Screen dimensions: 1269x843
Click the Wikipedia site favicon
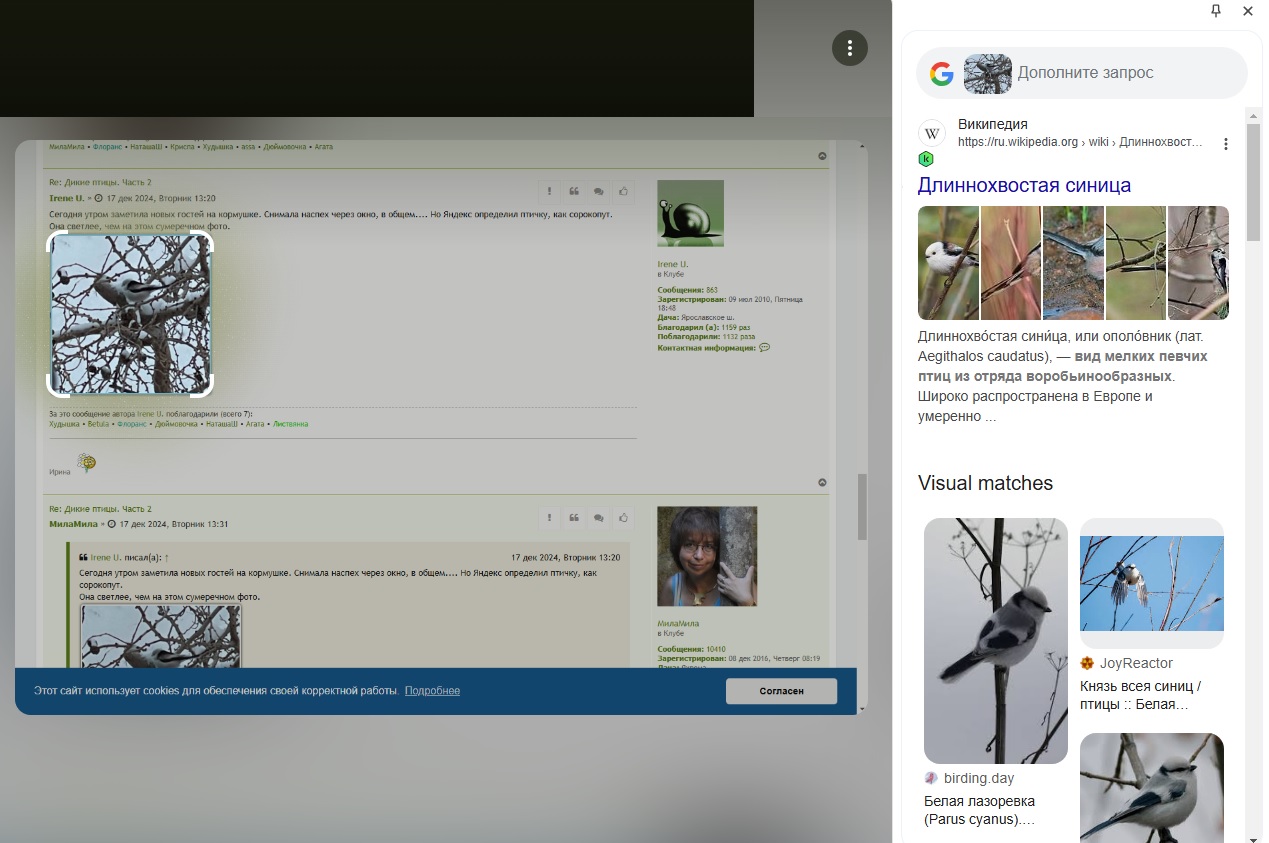click(932, 133)
